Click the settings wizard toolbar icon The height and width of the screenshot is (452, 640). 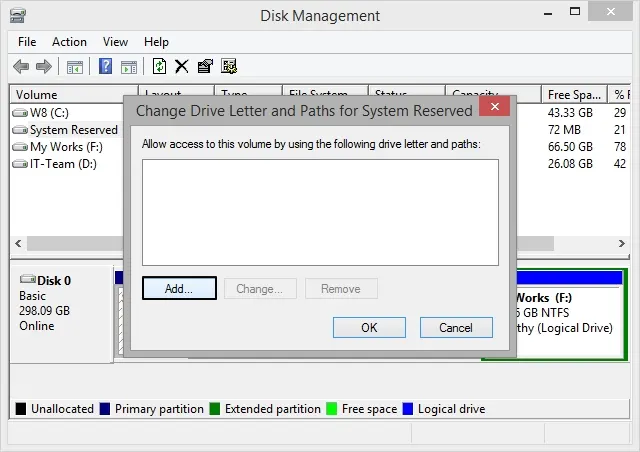[229, 66]
